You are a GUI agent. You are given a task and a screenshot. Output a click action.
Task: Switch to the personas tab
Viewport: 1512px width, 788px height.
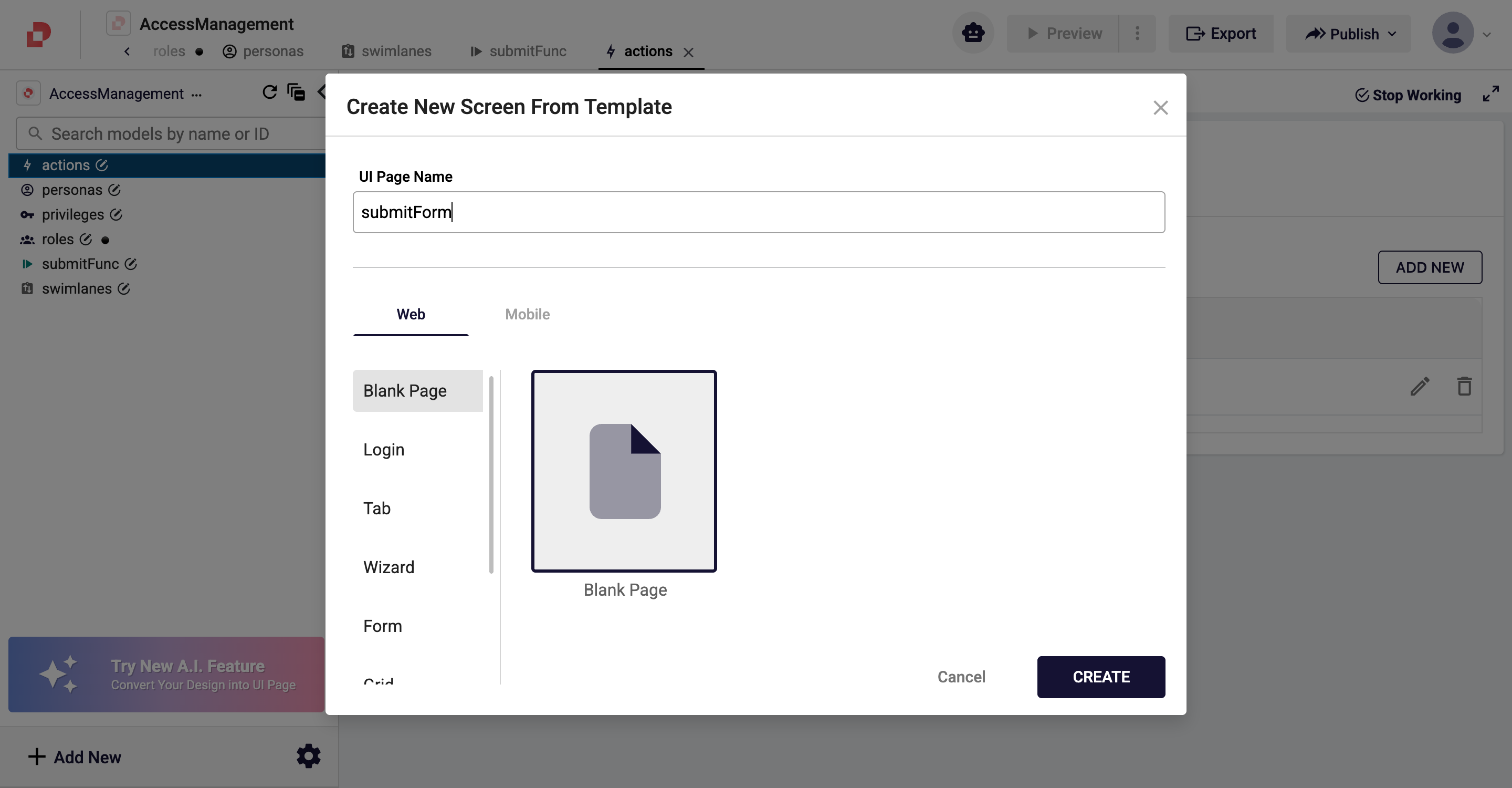(x=263, y=51)
